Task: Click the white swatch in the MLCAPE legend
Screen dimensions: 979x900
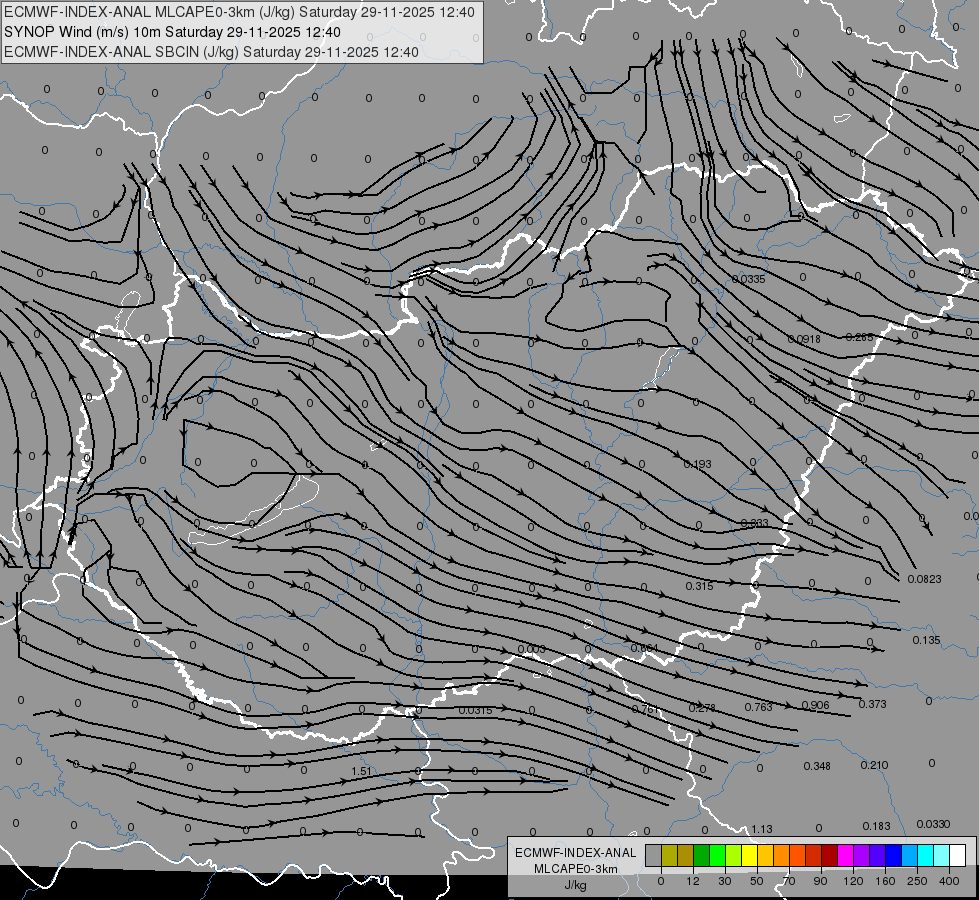Action: pos(958,855)
